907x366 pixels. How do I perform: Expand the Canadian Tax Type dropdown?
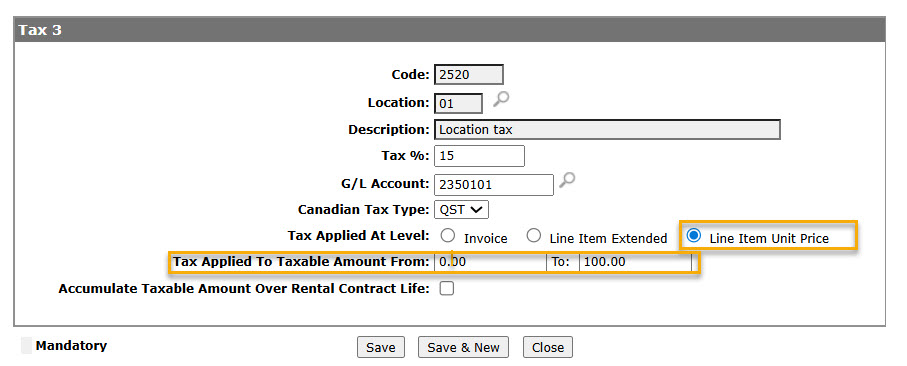click(462, 209)
